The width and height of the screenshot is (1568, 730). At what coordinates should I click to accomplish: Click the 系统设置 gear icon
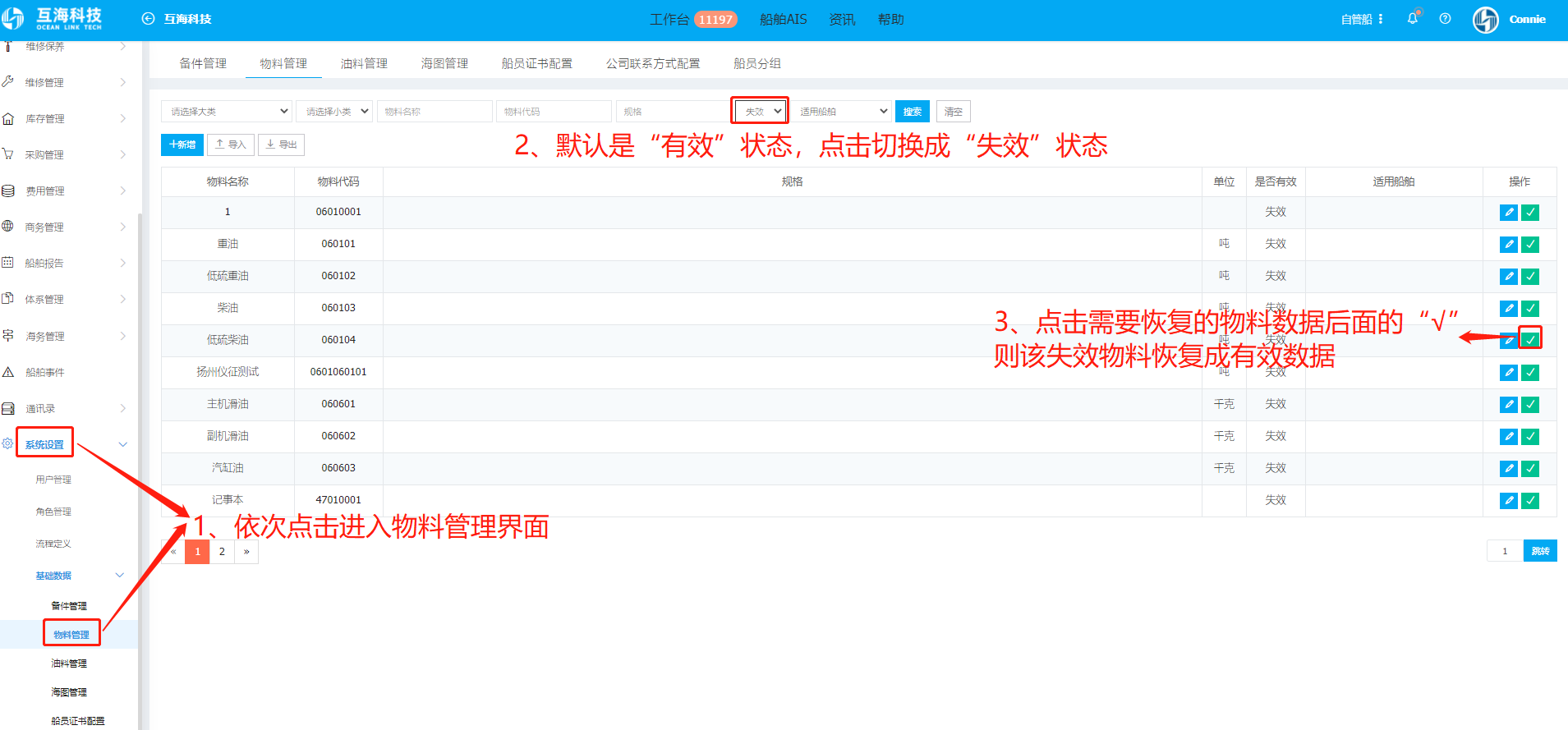tap(7, 443)
